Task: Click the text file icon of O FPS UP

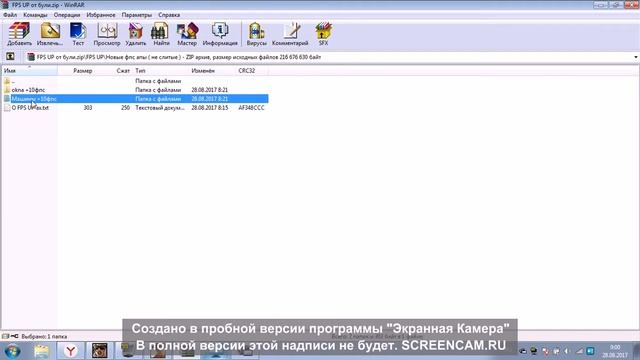Action: click(x=7, y=108)
